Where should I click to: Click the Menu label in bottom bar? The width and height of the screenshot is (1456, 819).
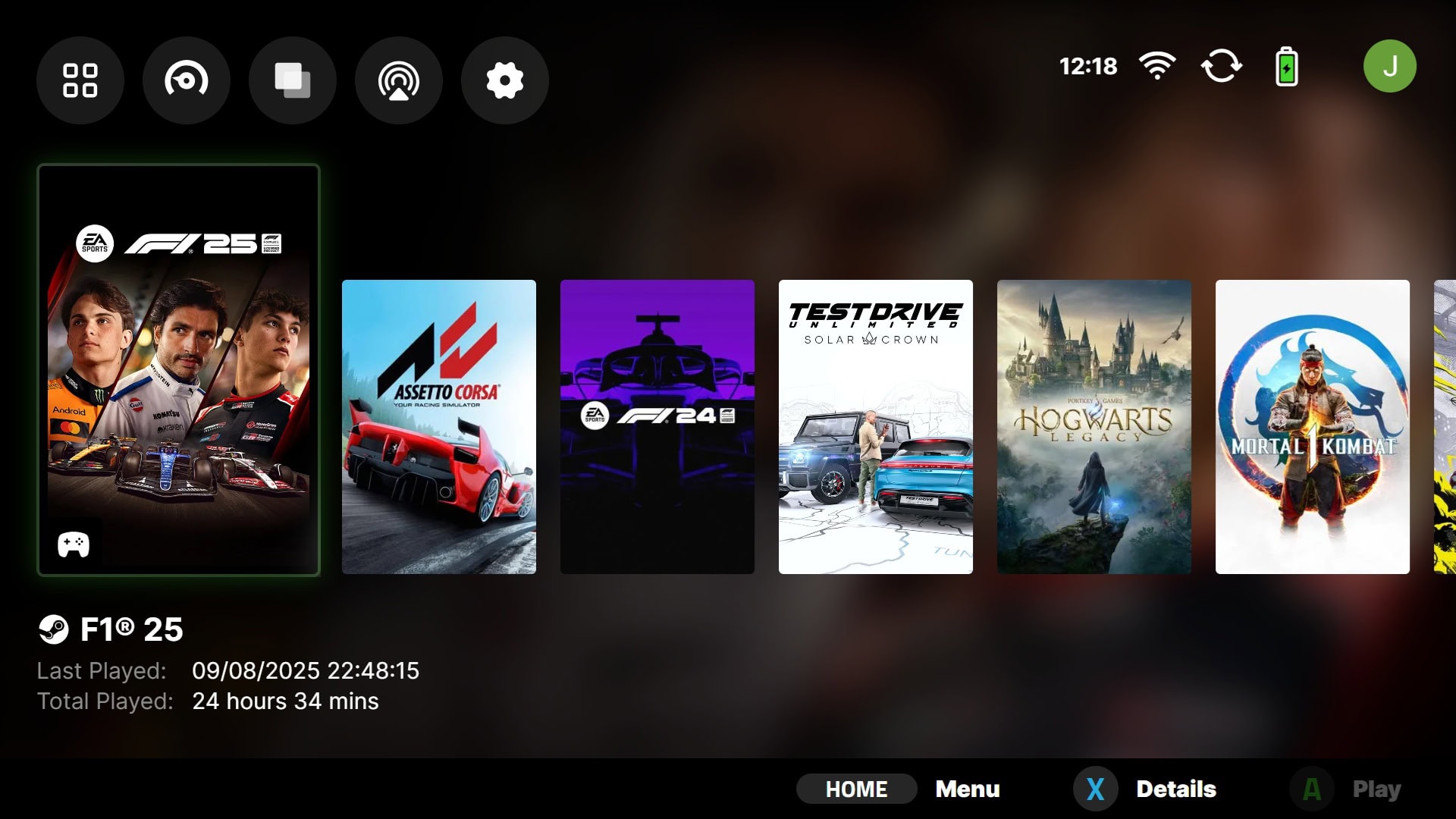click(968, 789)
